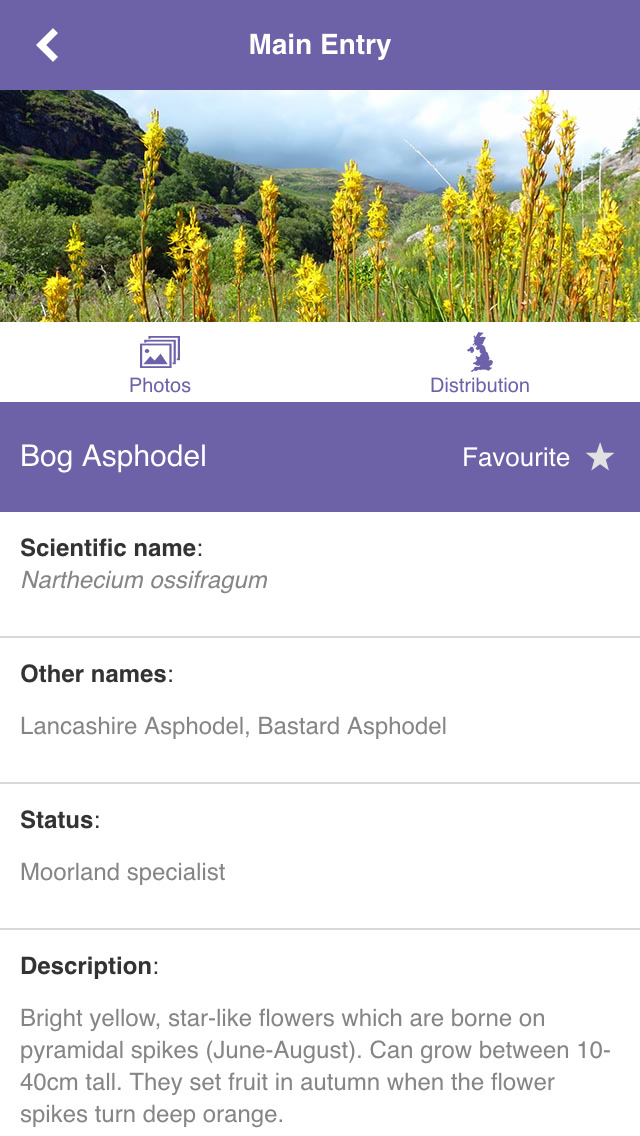Select the Distribution tab label
The image size is (640, 1136).
pos(480,385)
